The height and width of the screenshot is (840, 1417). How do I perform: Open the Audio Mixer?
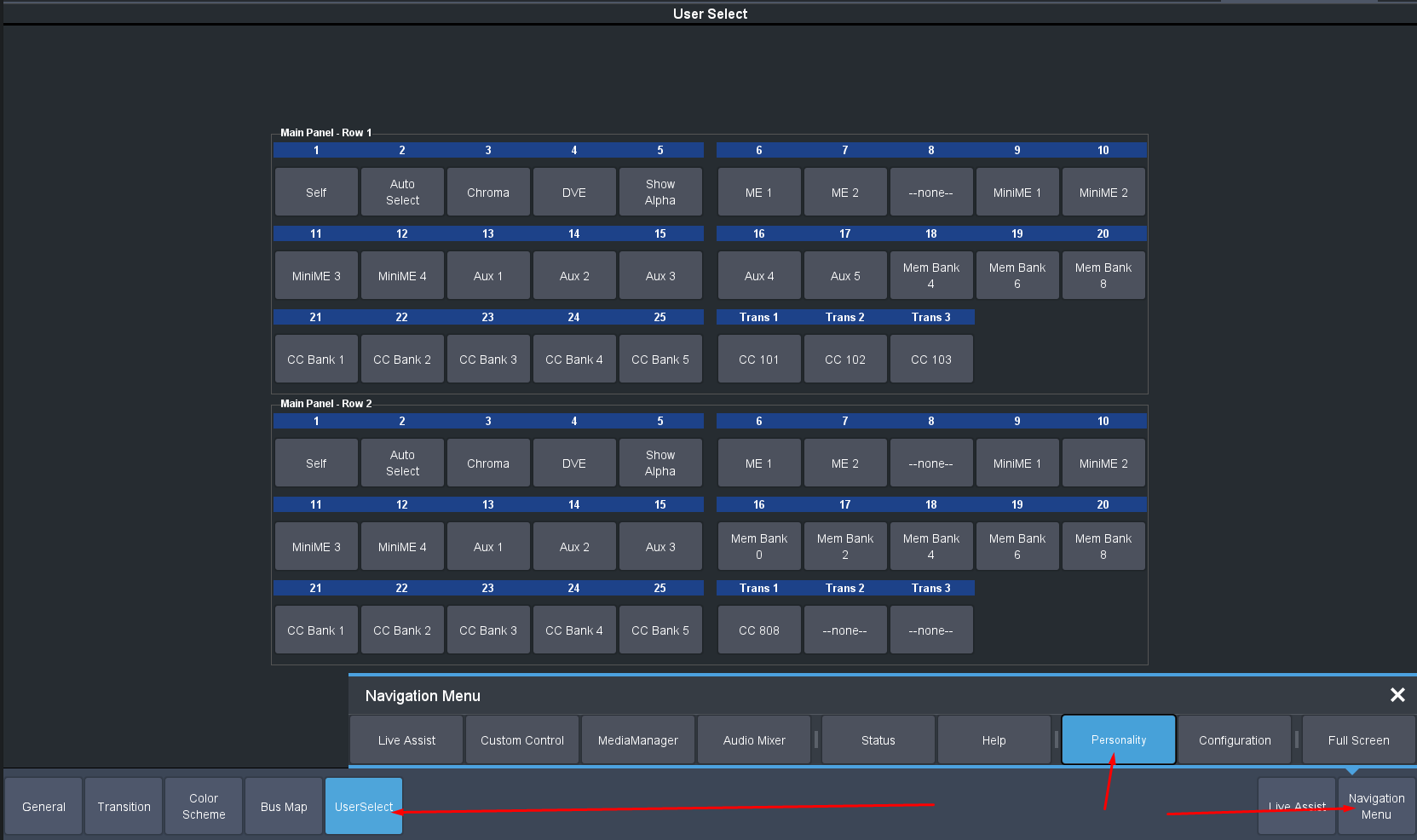(754, 740)
